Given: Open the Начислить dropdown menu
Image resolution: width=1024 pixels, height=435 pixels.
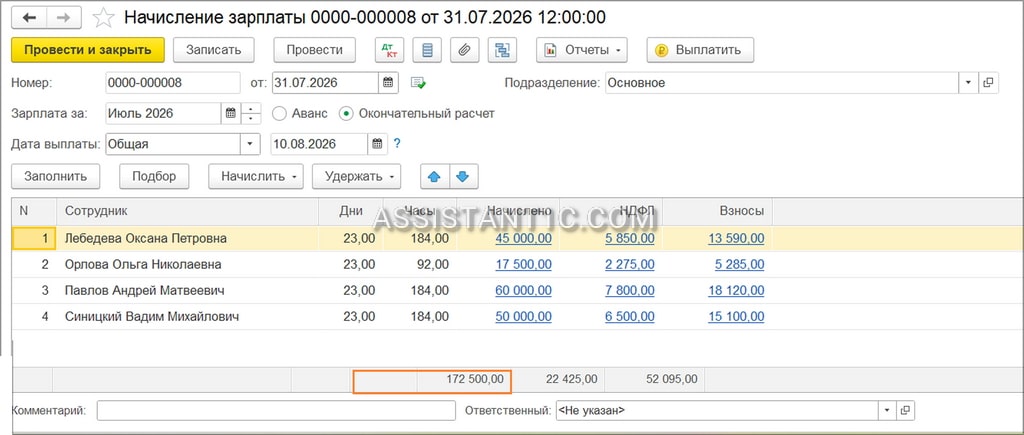Looking at the screenshot, I should pos(255,176).
